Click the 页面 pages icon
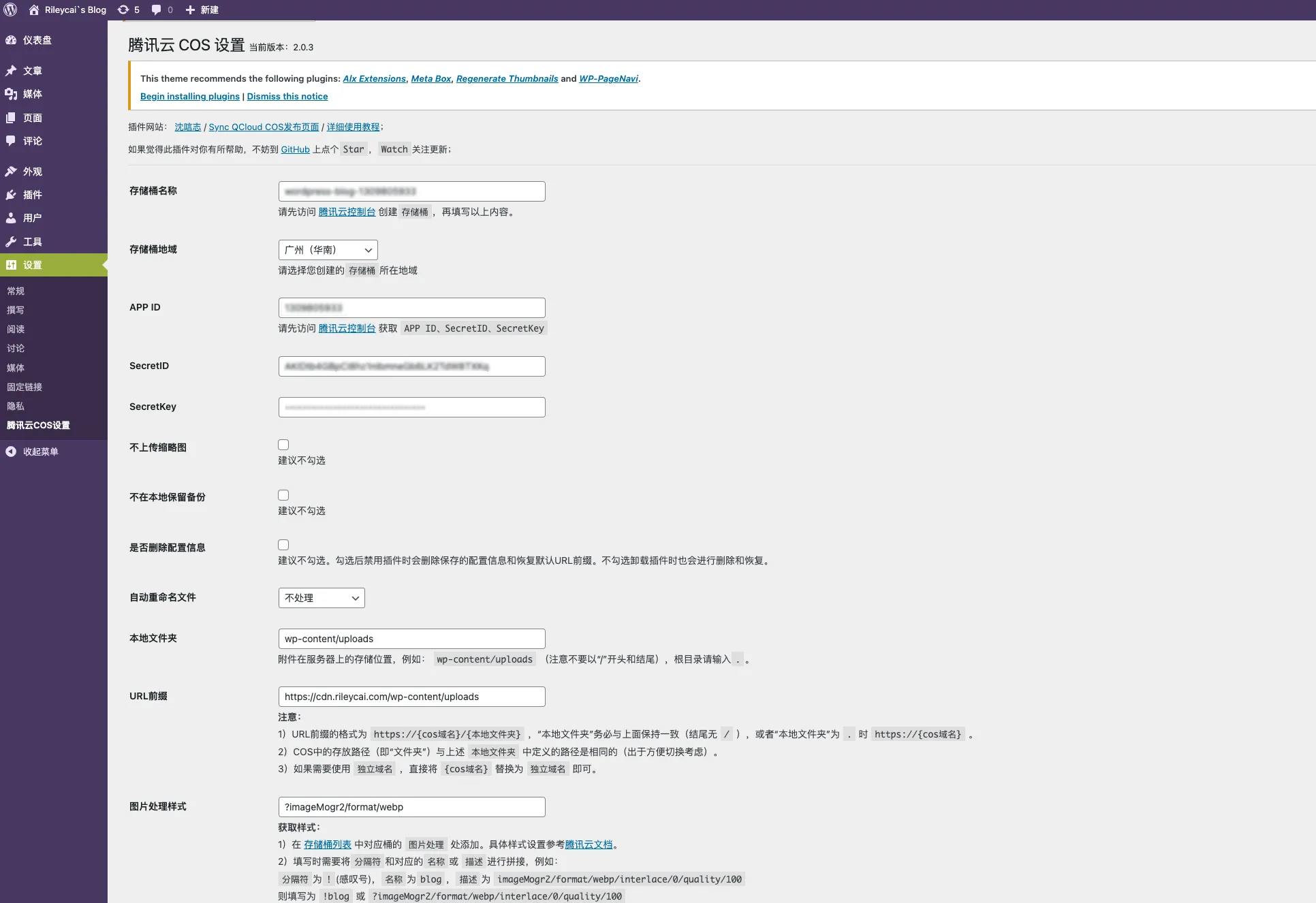1316x903 pixels. (11, 118)
